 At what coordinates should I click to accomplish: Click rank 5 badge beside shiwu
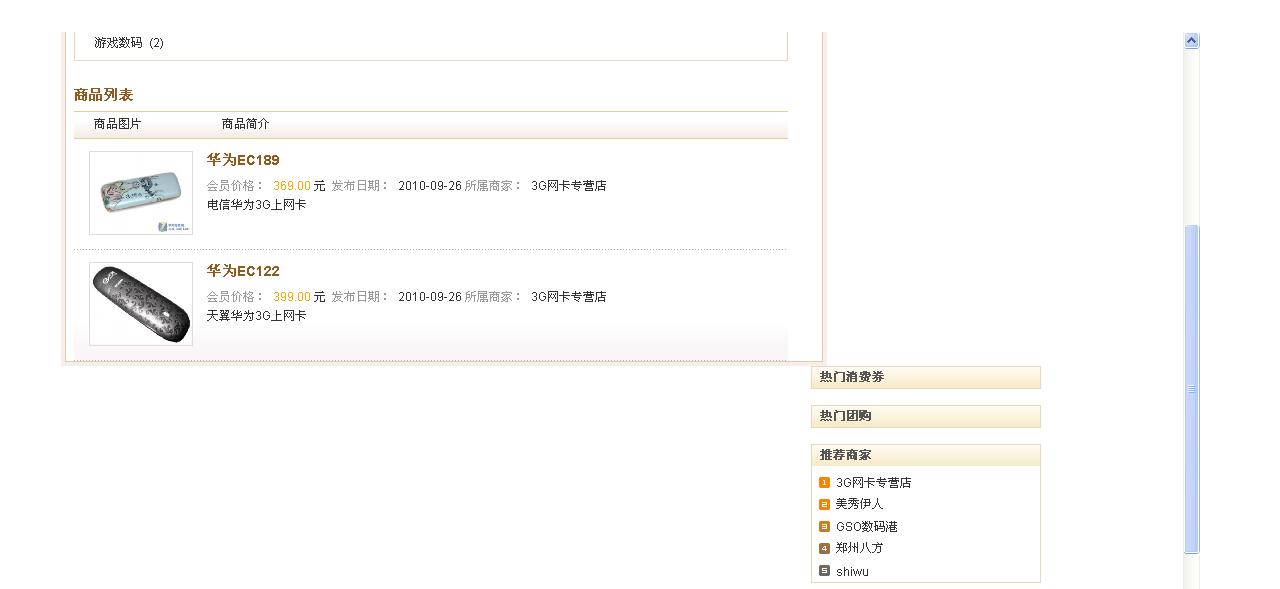click(825, 571)
